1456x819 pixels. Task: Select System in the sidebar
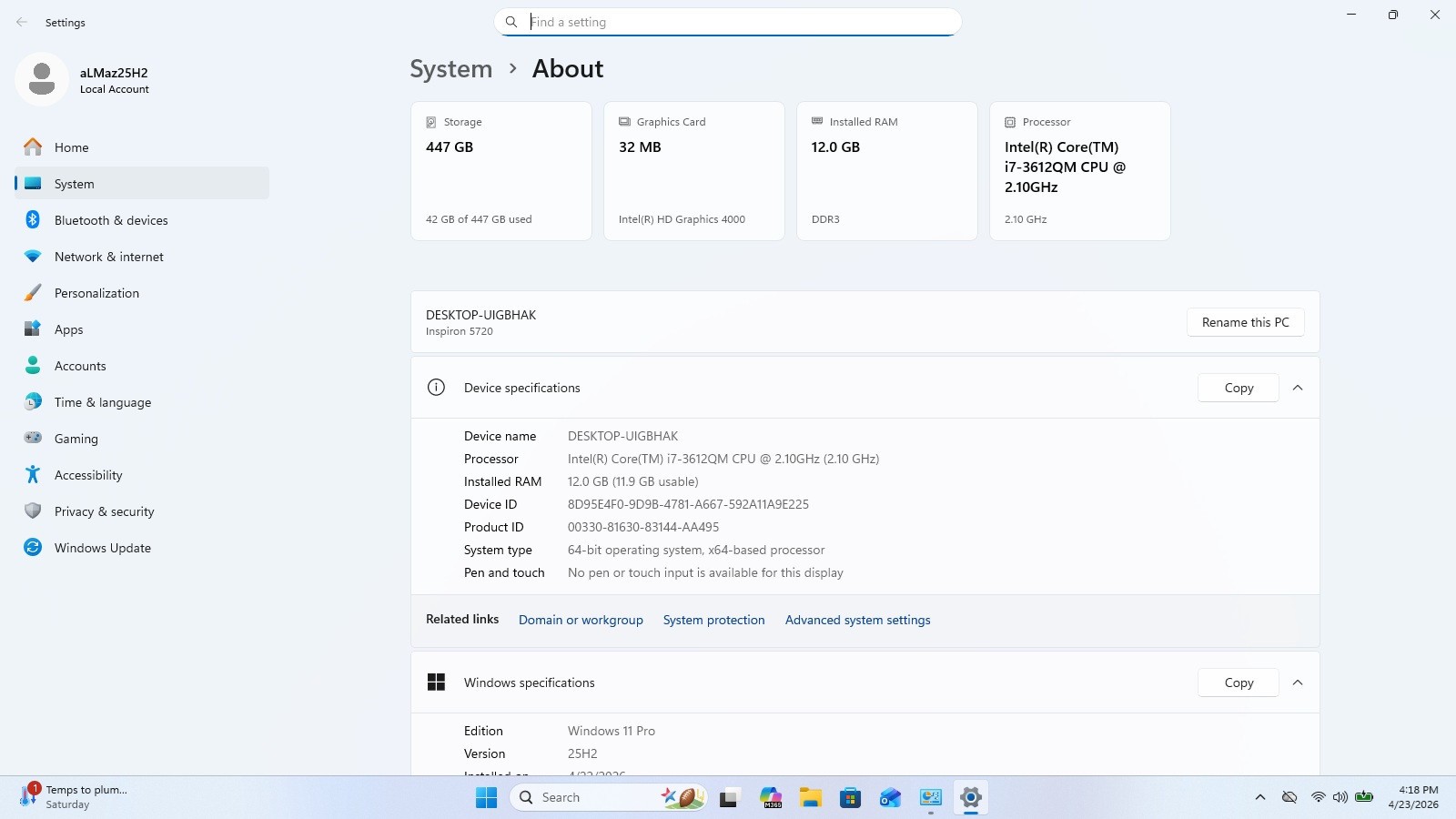[x=142, y=184]
